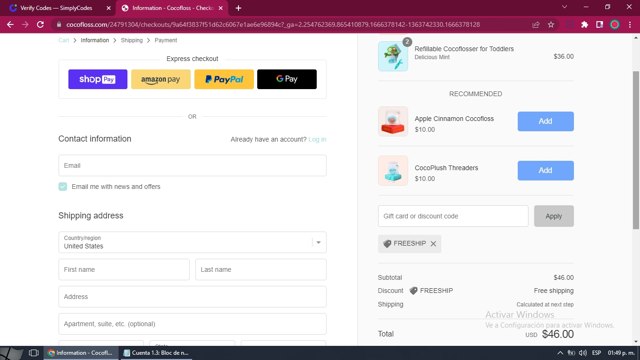Add CocoPlush Threaders to order
The image size is (640, 360).
(x=545, y=170)
